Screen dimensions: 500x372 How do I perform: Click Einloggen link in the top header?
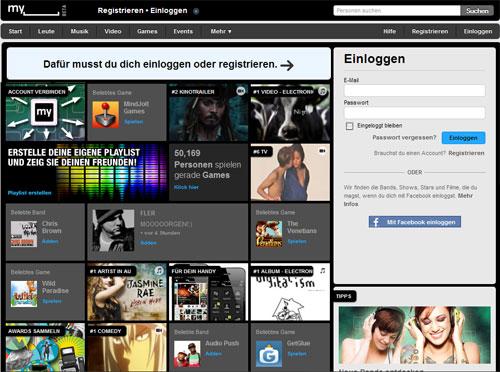coord(169,11)
